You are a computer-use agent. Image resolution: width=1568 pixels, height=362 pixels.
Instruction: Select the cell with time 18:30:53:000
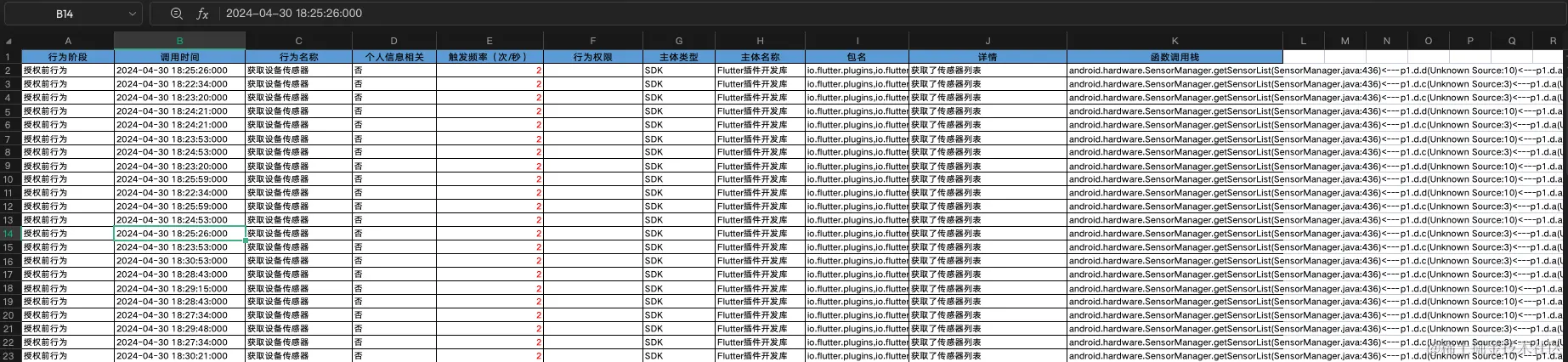tap(179, 261)
